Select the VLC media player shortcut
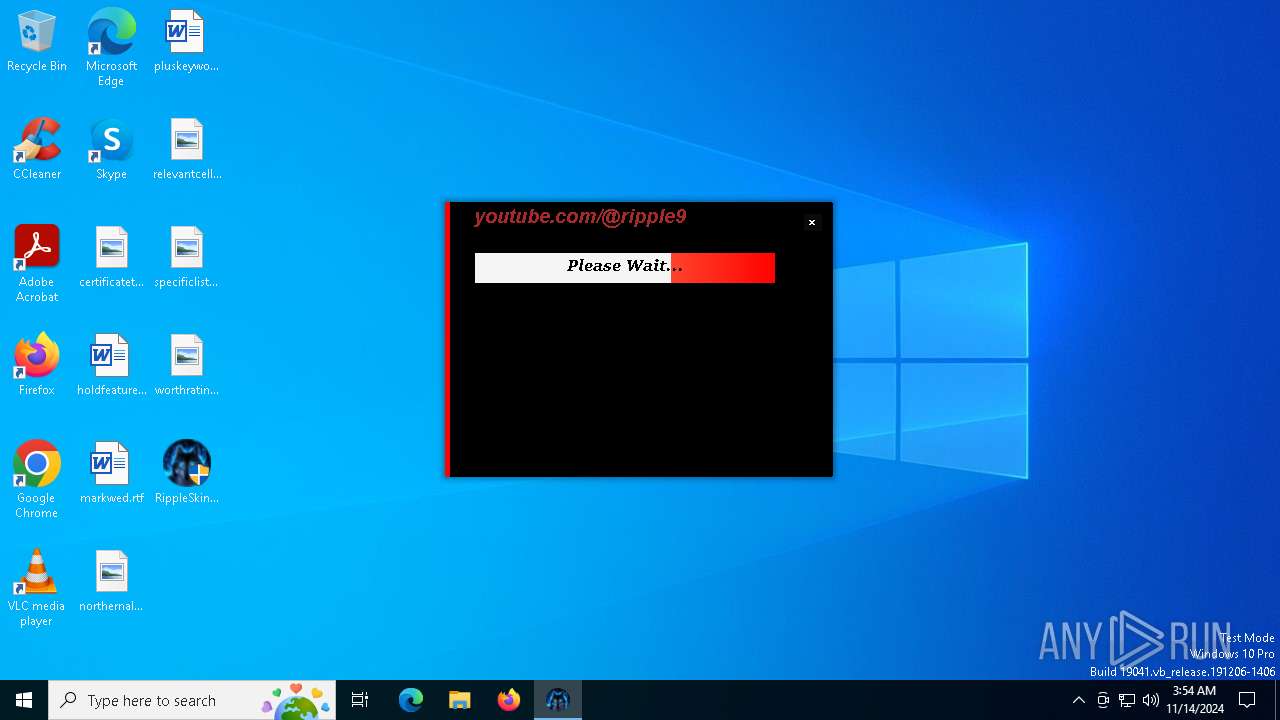Viewport: 1280px width, 720px height. pos(37,588)
